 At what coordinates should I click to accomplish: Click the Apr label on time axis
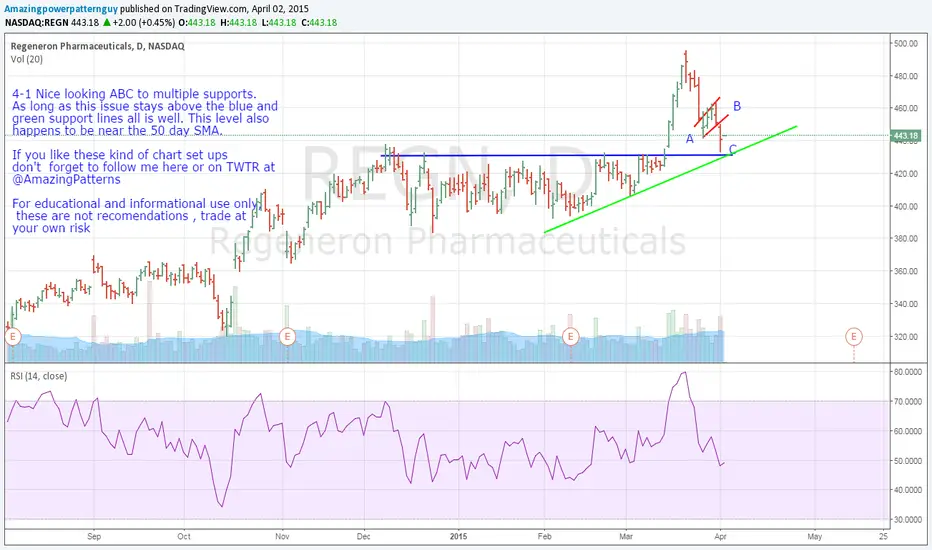(x=720, y=536)
